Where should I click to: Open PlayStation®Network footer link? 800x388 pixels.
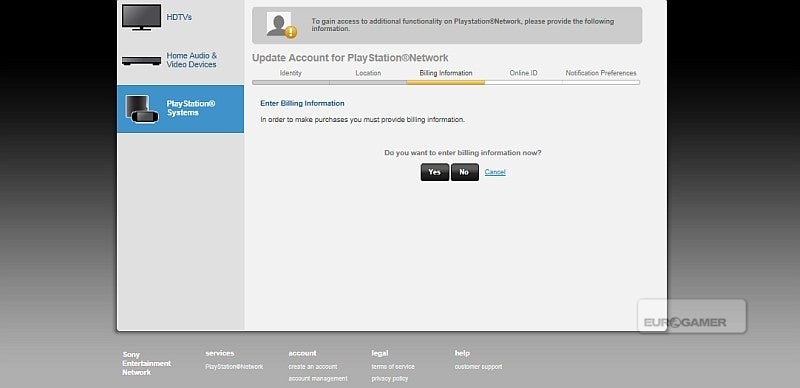pyautogui.click(x=234, y=367)
